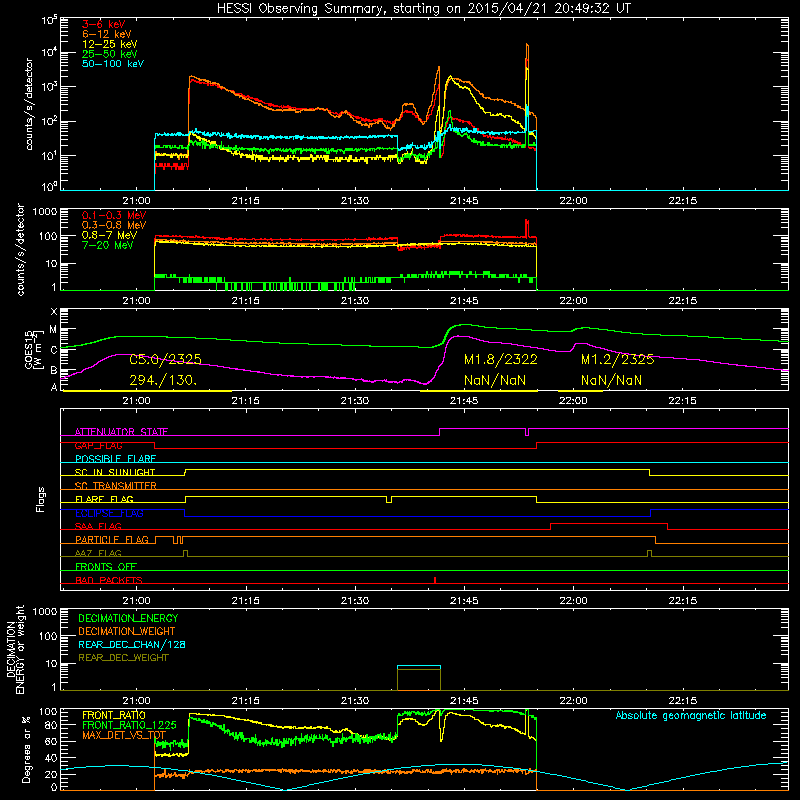800x800 pixels.
Task: Select the 3-6 keV legend label
Action: click(103, 24)
